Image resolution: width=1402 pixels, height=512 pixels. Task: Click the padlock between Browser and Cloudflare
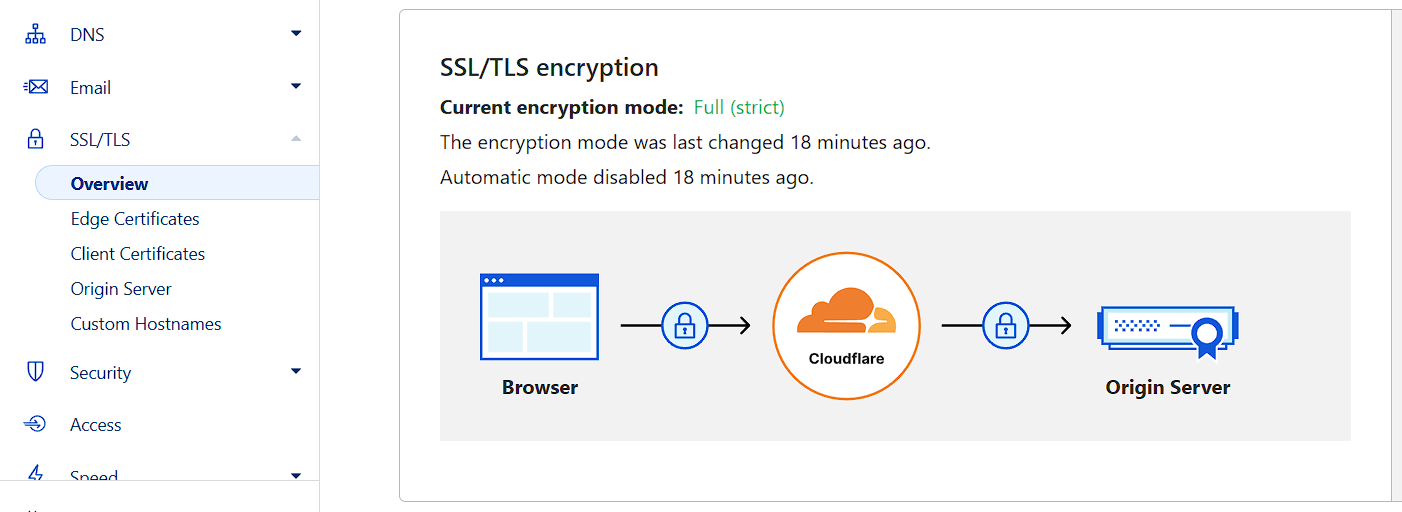click(x=685, y=325)
